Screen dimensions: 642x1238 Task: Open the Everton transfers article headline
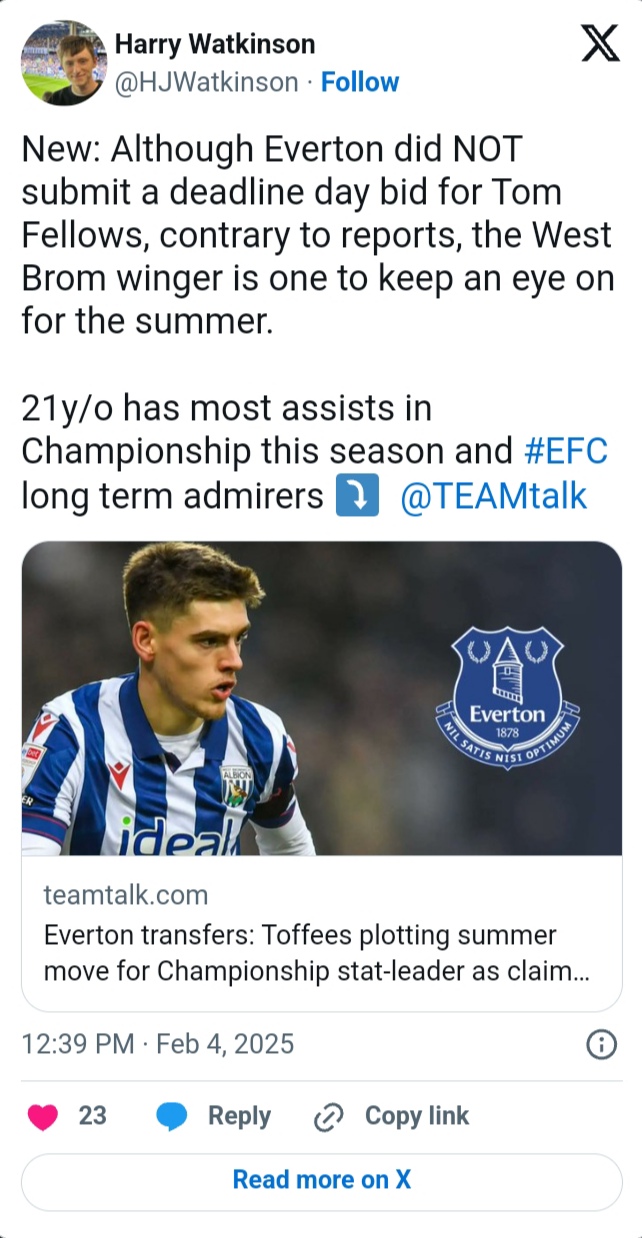(x=315, y=954)
